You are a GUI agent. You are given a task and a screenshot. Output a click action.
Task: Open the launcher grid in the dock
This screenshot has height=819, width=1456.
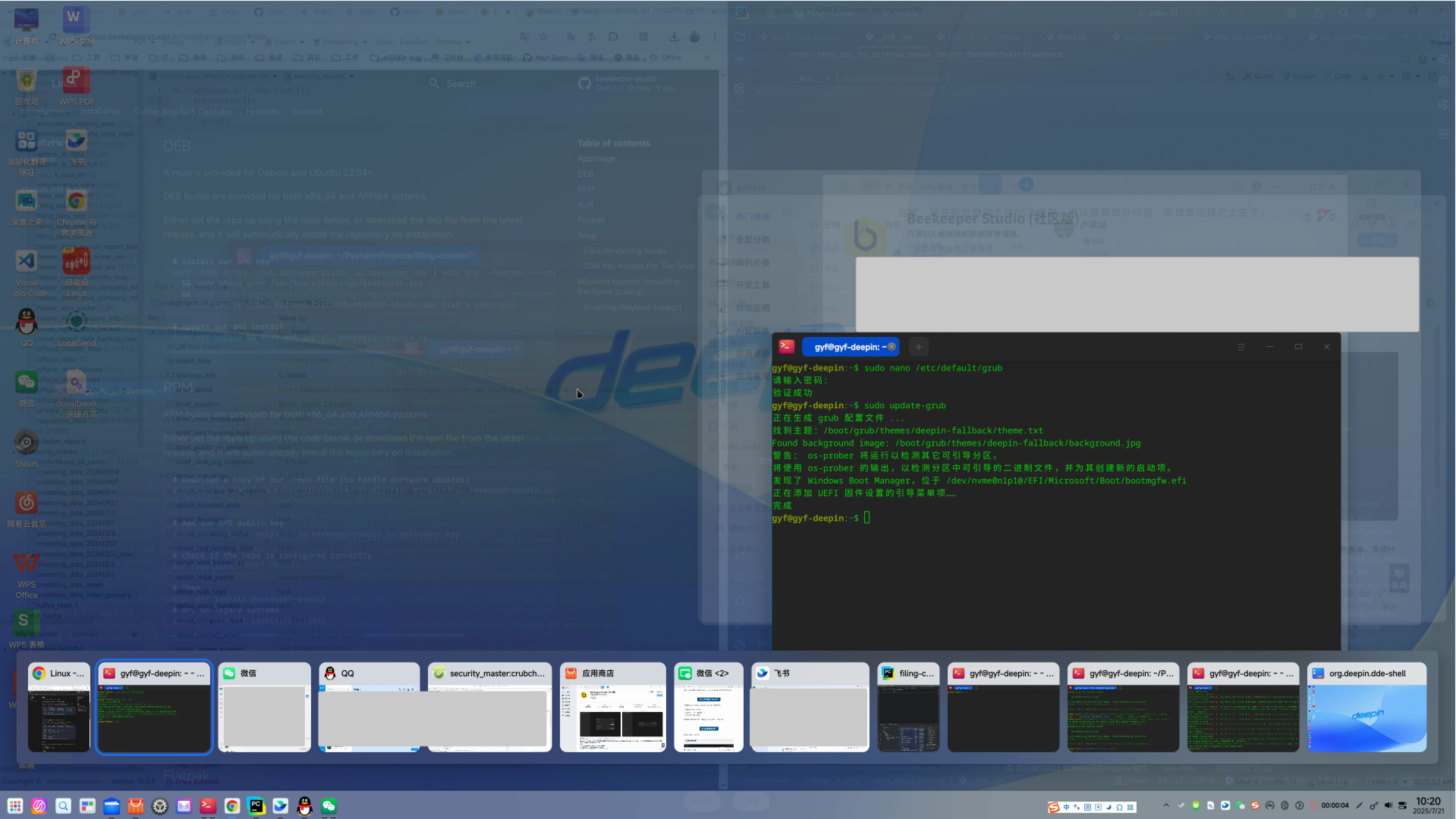(15, 805)
